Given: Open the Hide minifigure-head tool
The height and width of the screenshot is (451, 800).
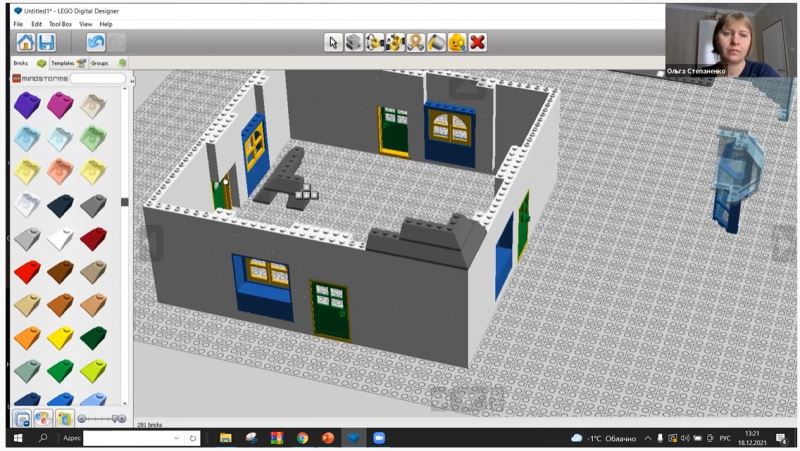Looking at the screenshot, I should pyautogui.click(x=457, y=42).
